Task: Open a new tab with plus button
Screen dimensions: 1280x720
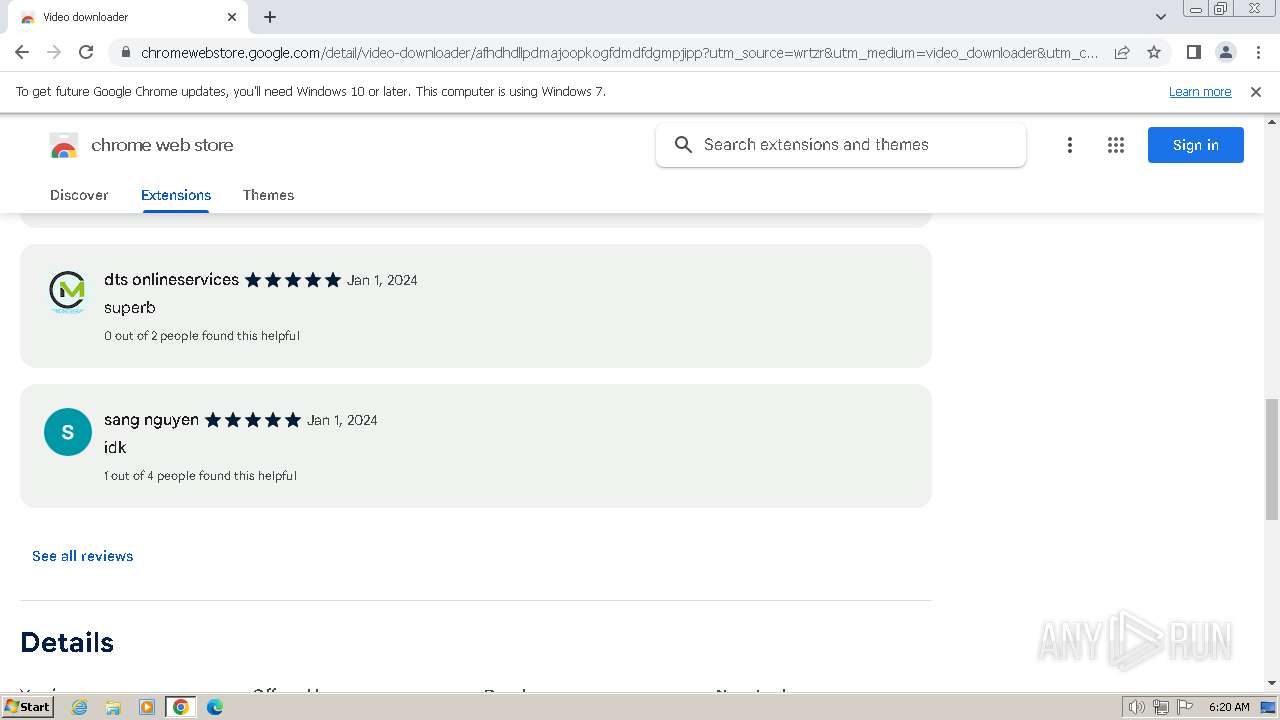Action: point(270,17)
